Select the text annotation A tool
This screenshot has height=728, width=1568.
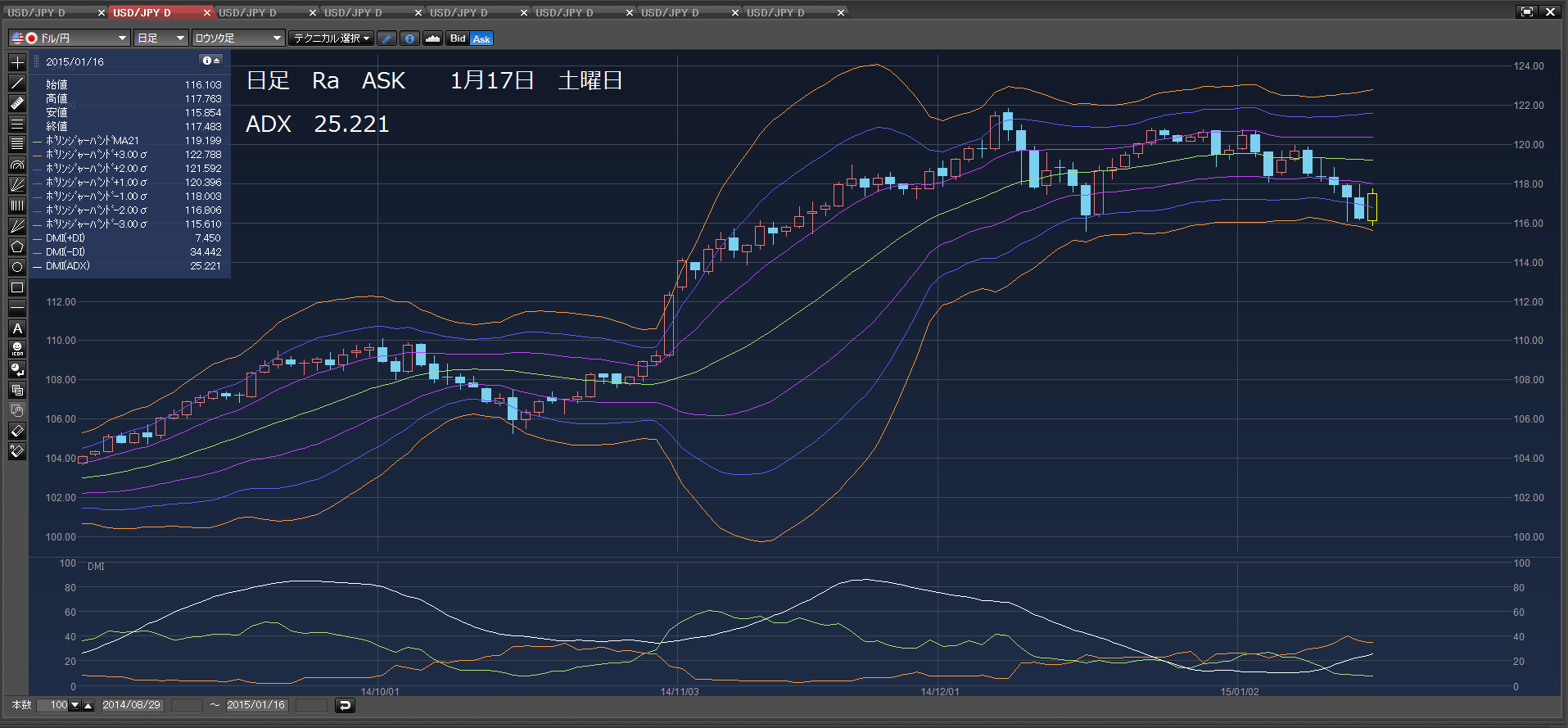click(x=17, y=328)
